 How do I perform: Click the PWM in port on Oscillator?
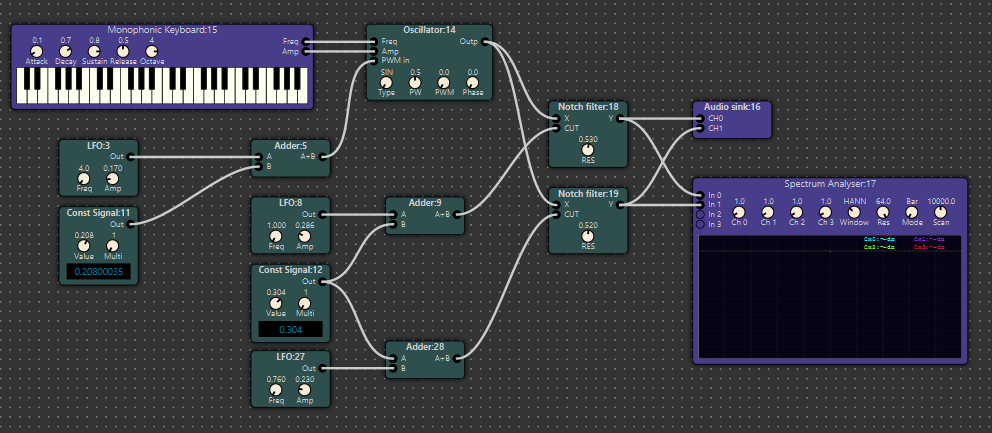tap(373, 60)
